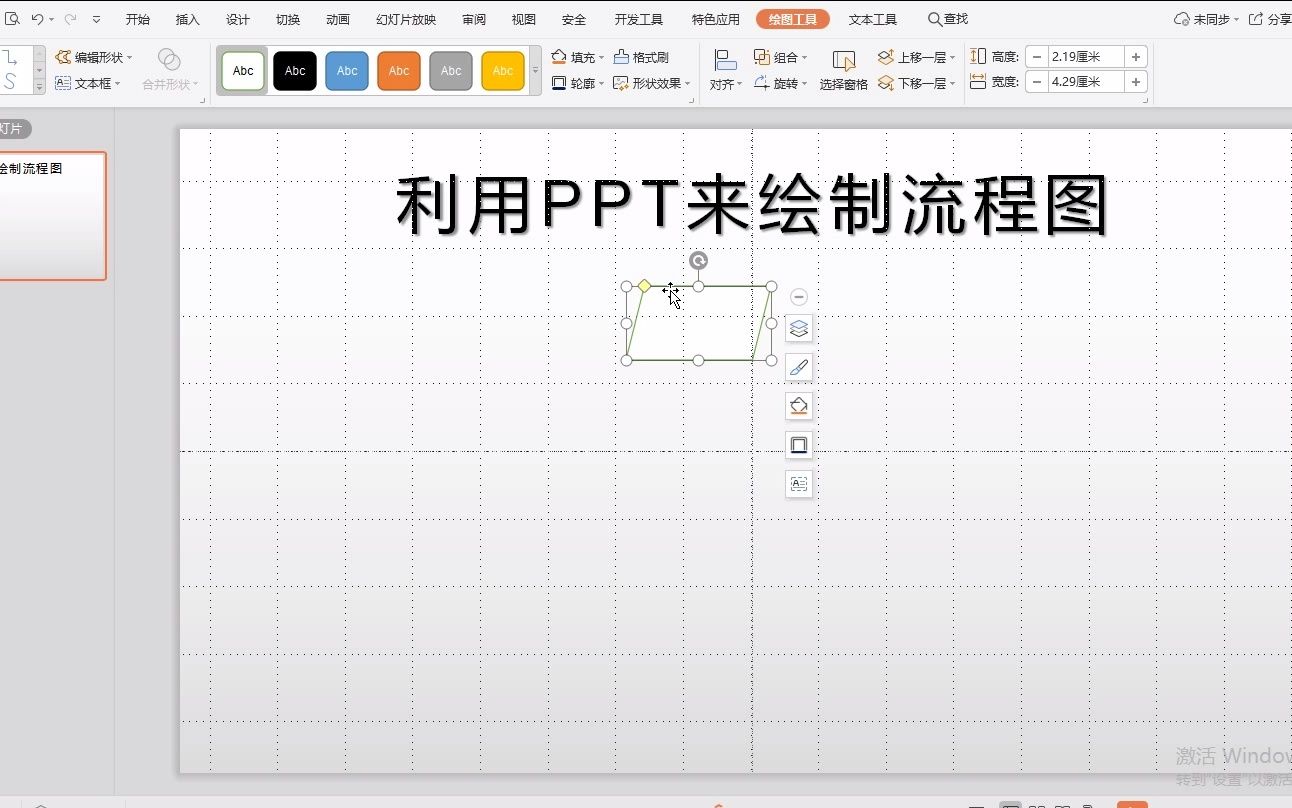
Task: Click the 填充 fill bucket icon
Action: [559, 58]
